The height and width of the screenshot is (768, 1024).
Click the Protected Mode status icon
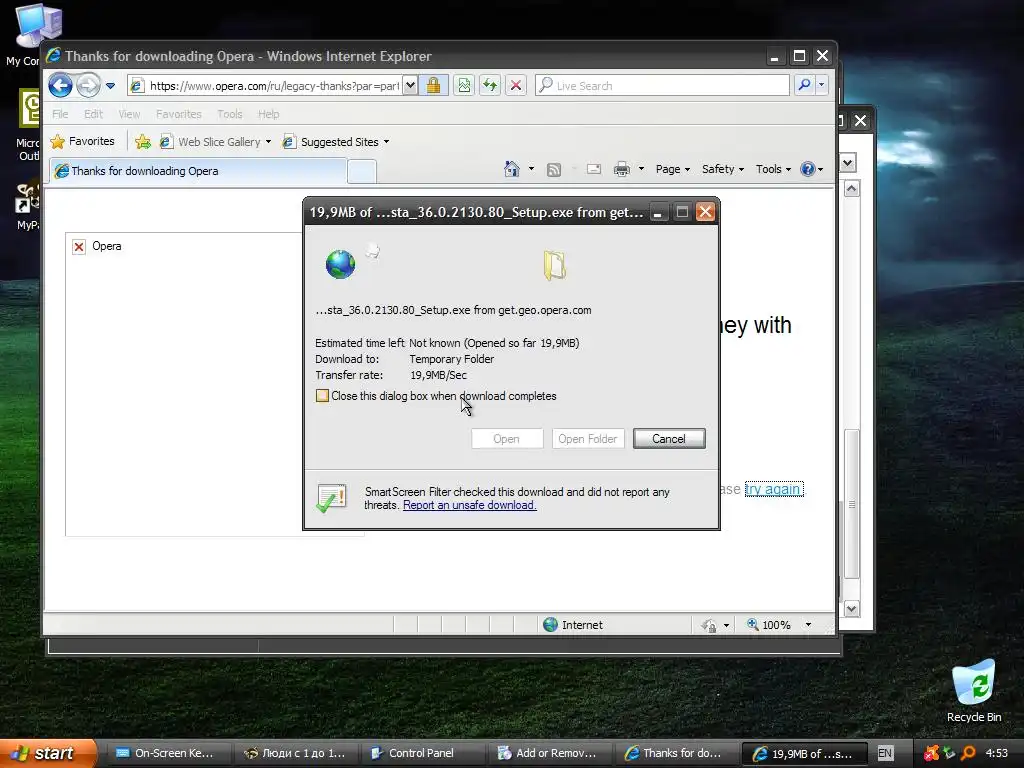709,625
